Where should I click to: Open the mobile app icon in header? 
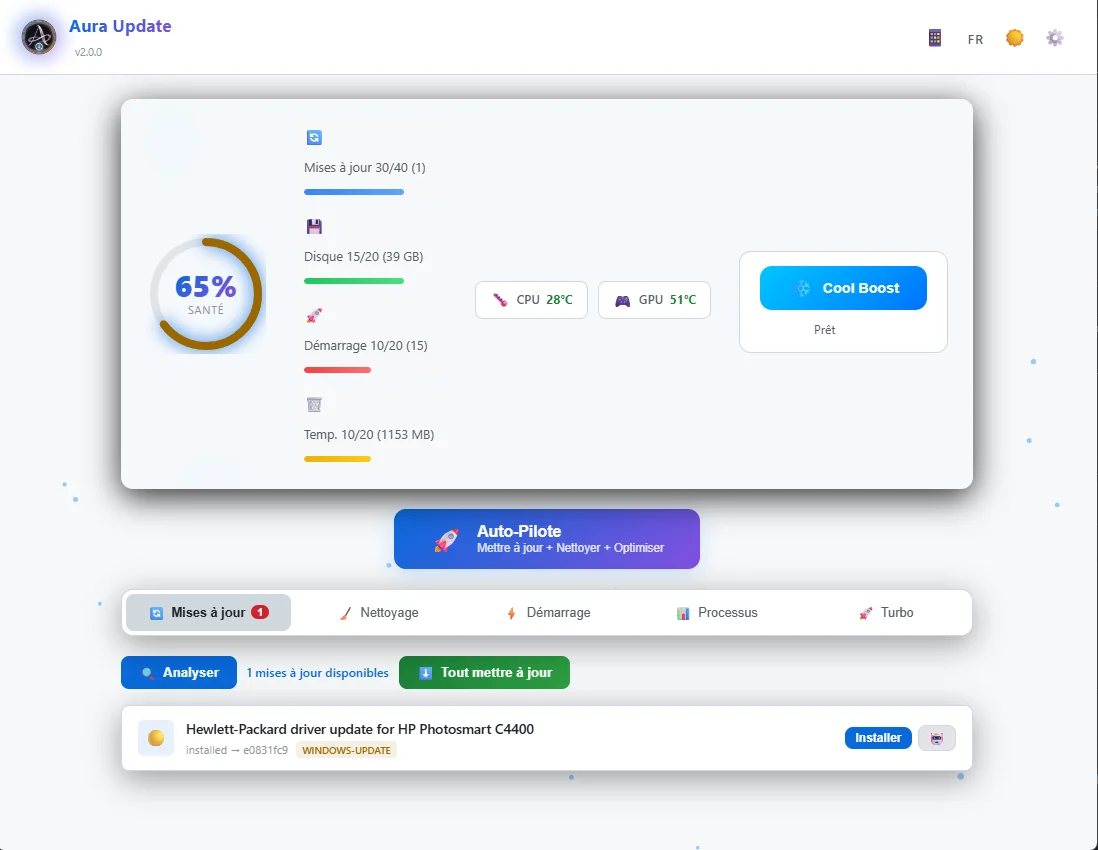click(935, 38)
